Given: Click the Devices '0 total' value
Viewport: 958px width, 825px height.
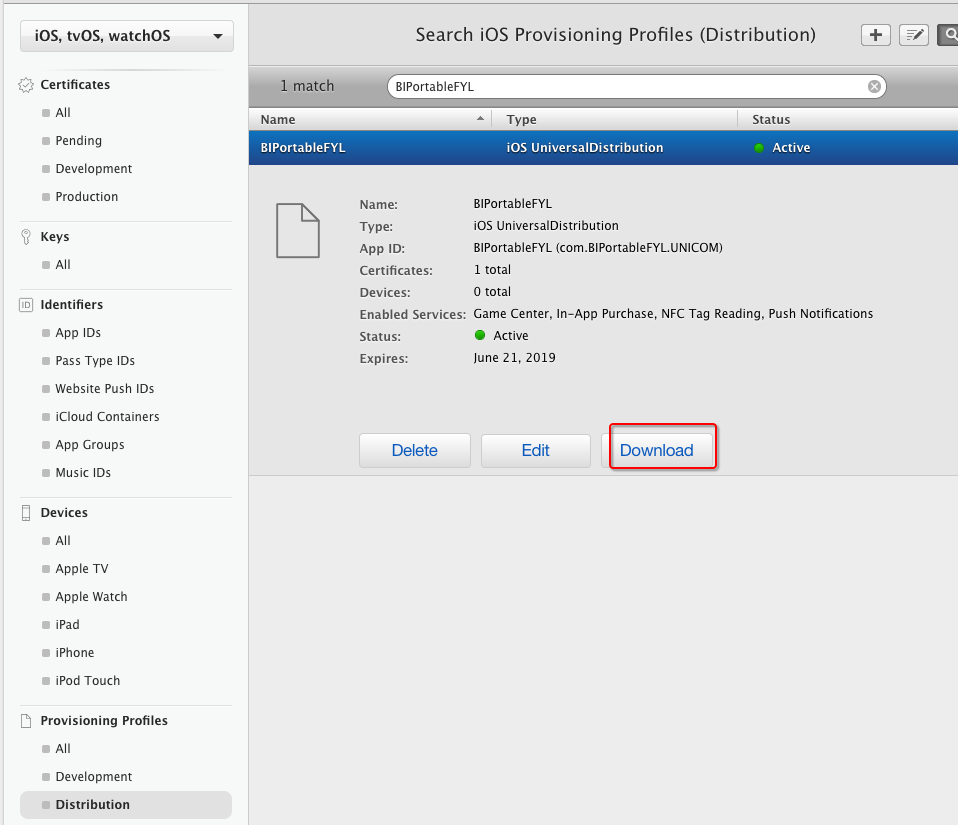Looking at the screenshot, I should coord(492,292).
